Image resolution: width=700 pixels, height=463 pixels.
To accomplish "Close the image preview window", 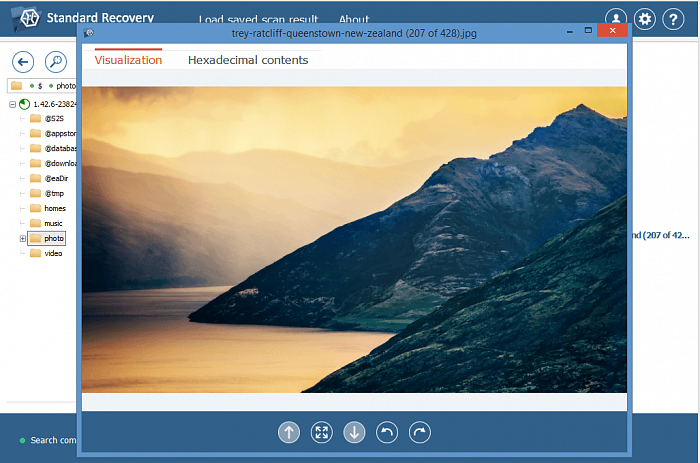I will click(x=612, y=31).
